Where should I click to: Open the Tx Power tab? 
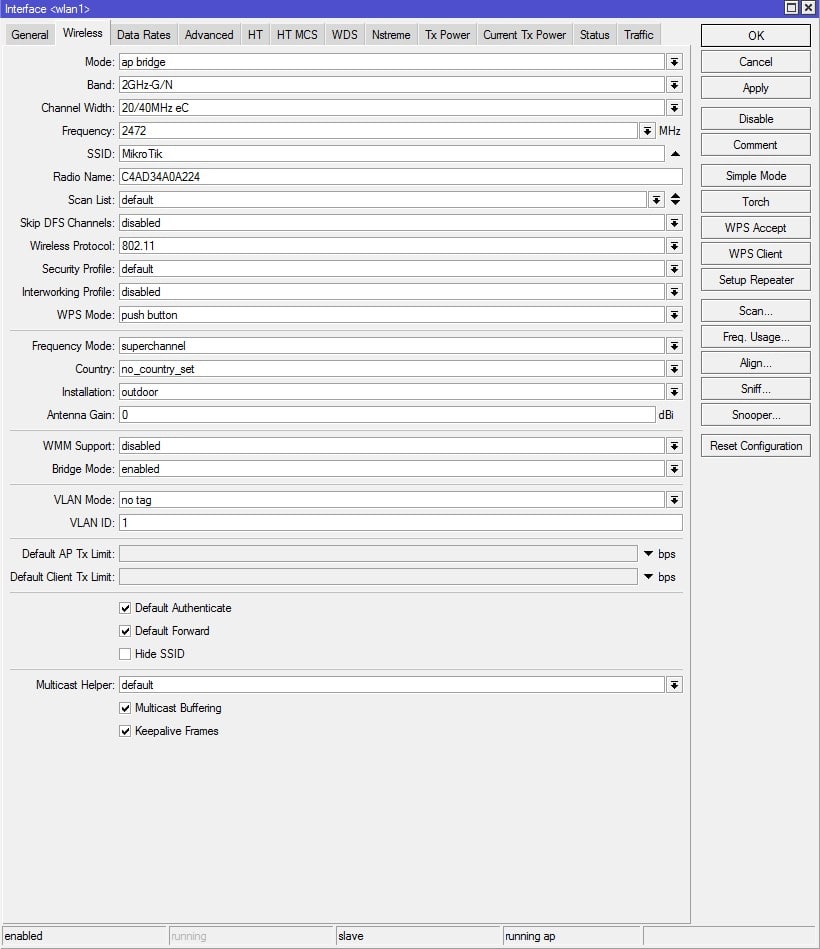coord(447,34)
